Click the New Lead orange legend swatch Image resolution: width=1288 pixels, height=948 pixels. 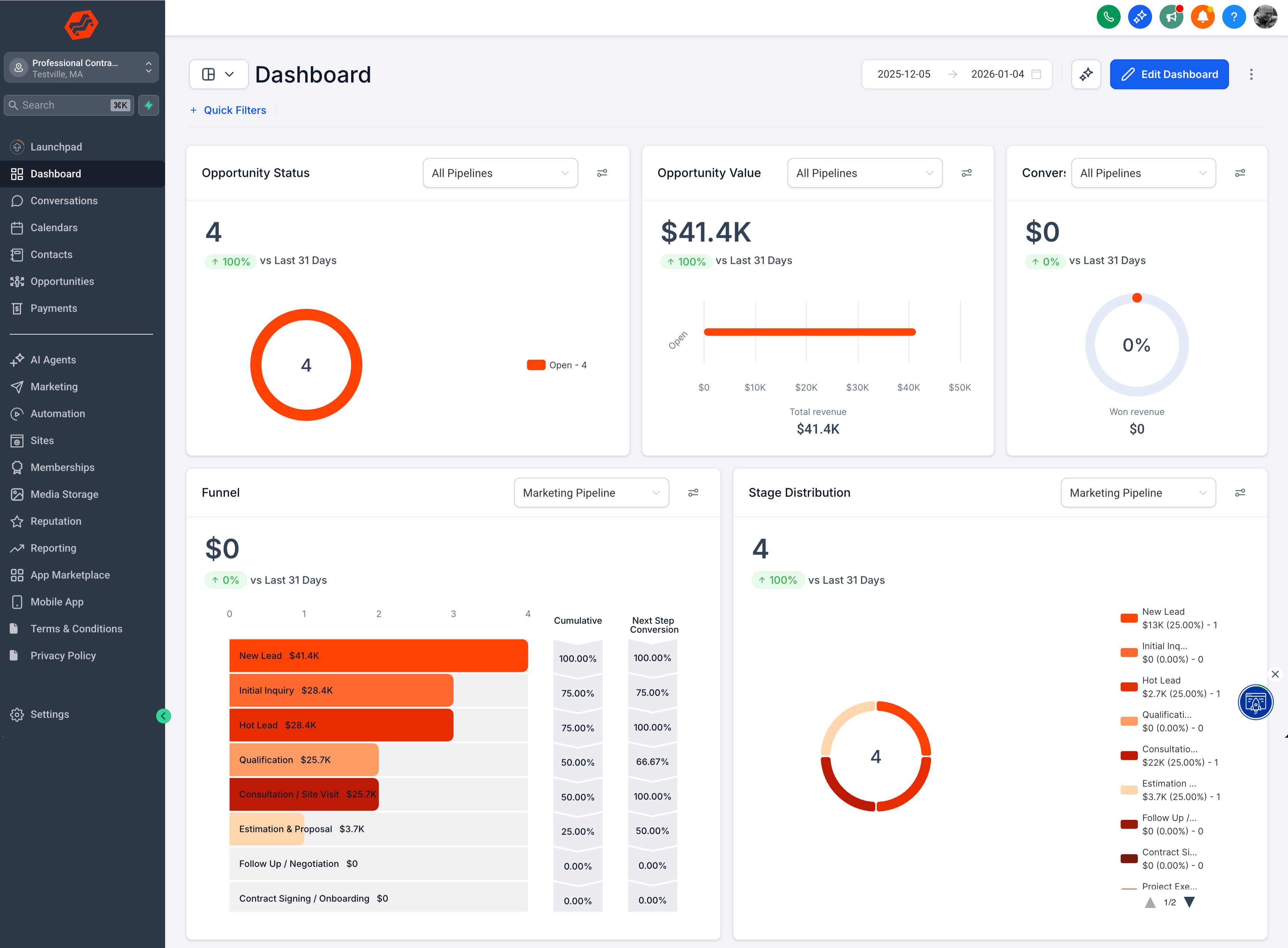point(1128,618)
